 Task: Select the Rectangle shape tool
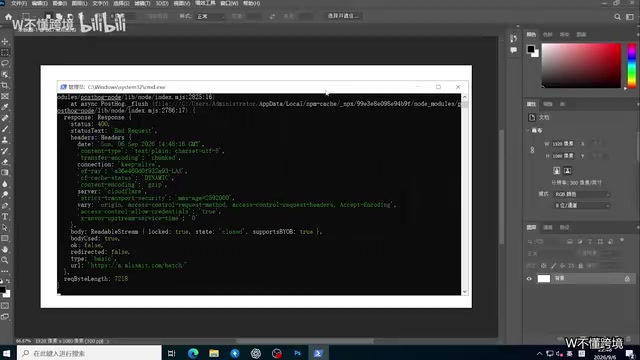5,238
